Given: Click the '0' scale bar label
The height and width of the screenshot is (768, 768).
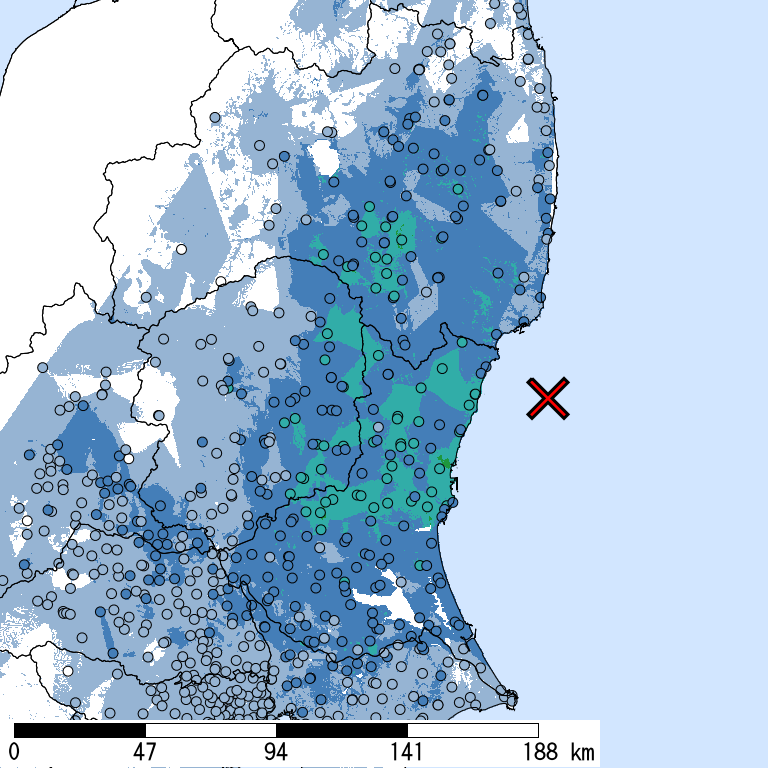Looking at the screenshot, I should (14, 752).
